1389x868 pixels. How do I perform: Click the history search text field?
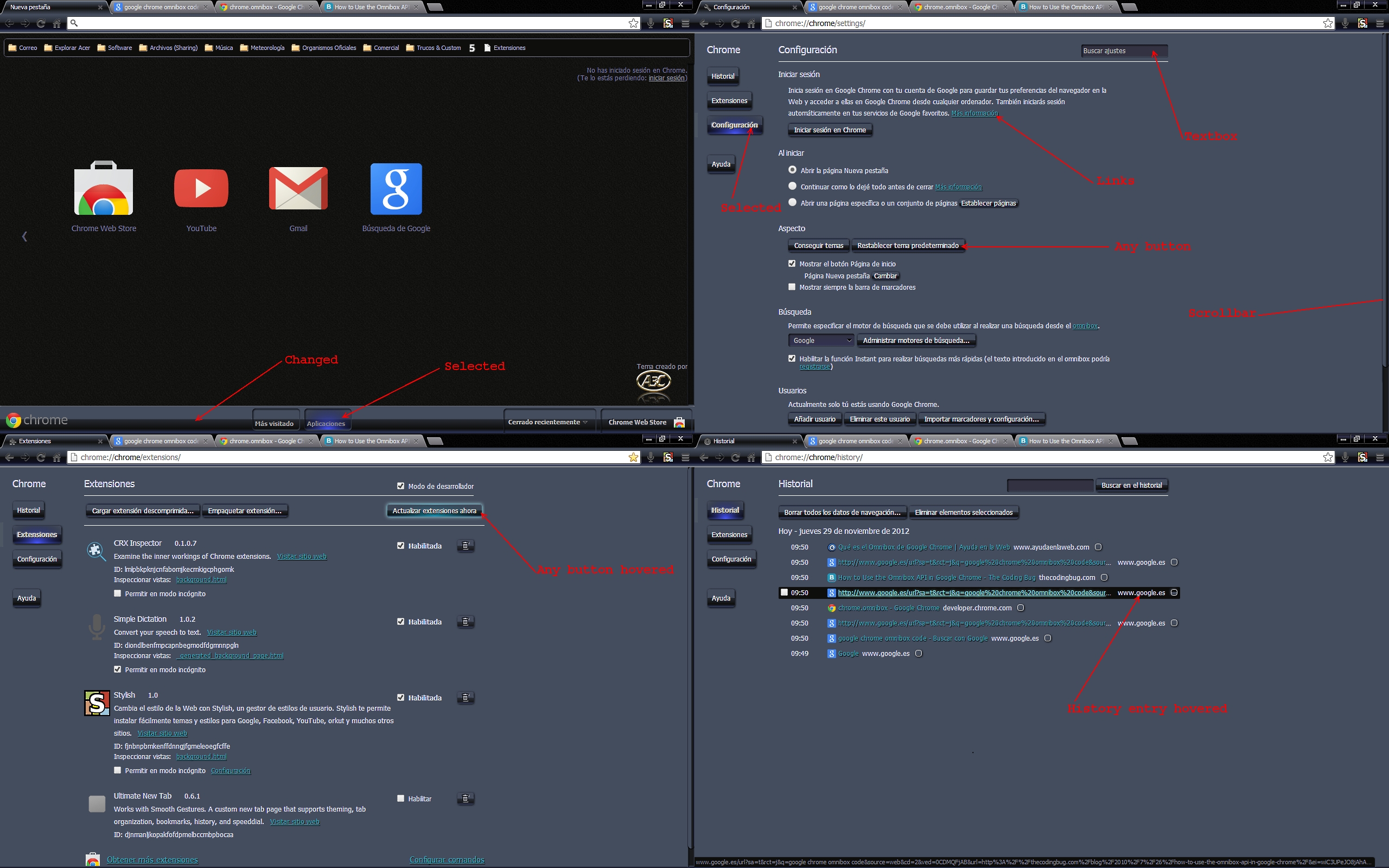point(1050,485)
